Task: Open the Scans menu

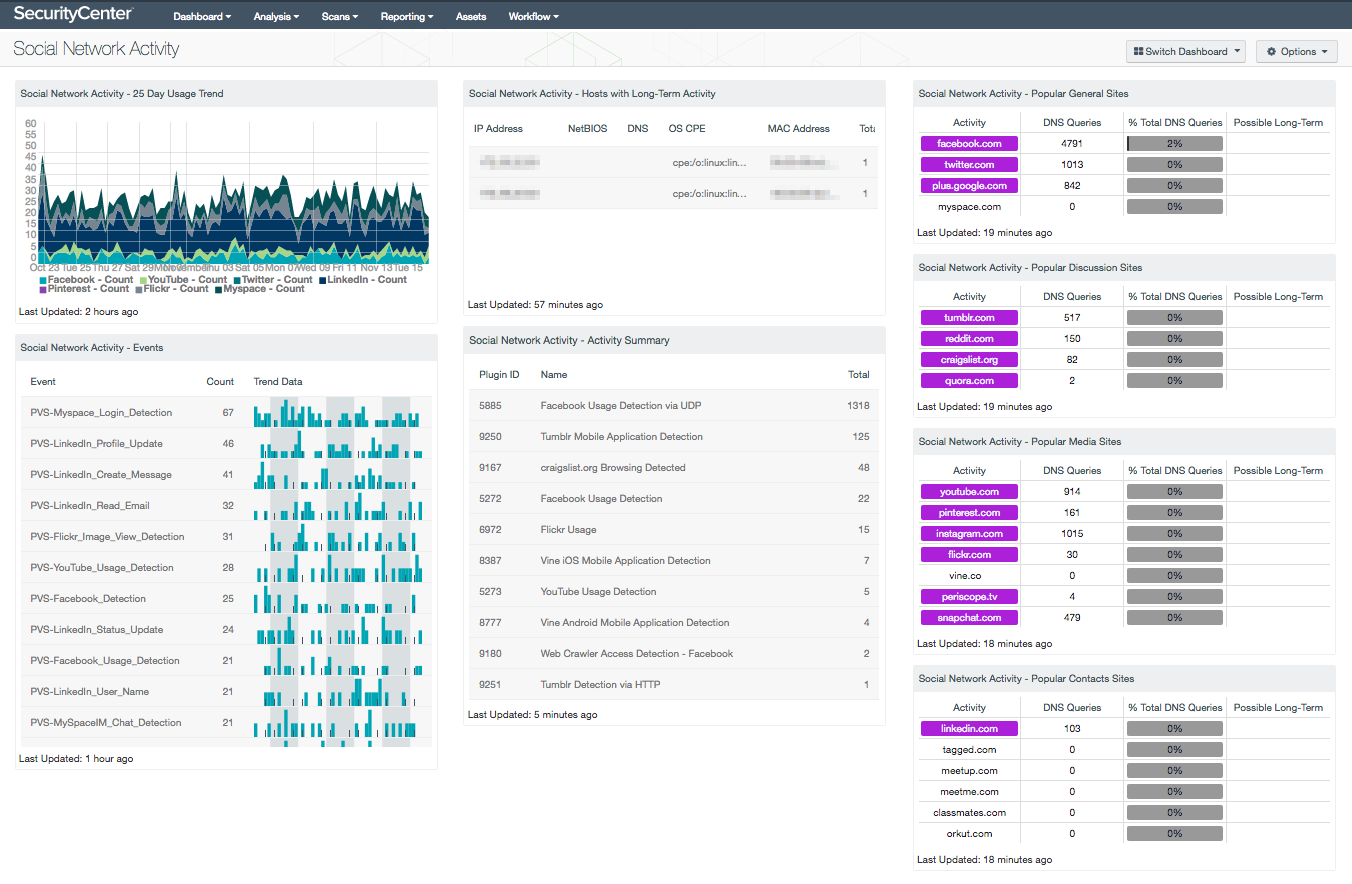Action: 340,17
